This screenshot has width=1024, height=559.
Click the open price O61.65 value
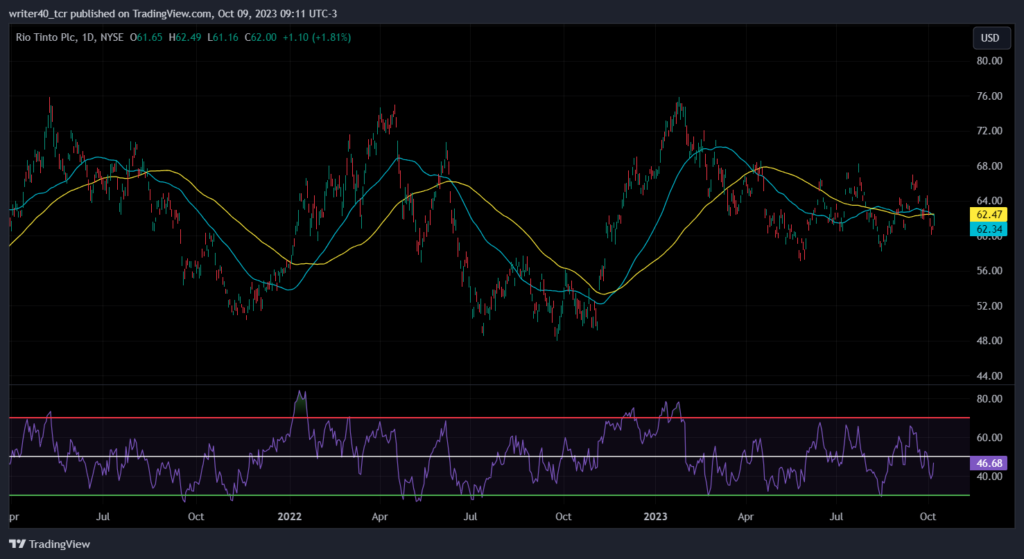coord(146,38)
